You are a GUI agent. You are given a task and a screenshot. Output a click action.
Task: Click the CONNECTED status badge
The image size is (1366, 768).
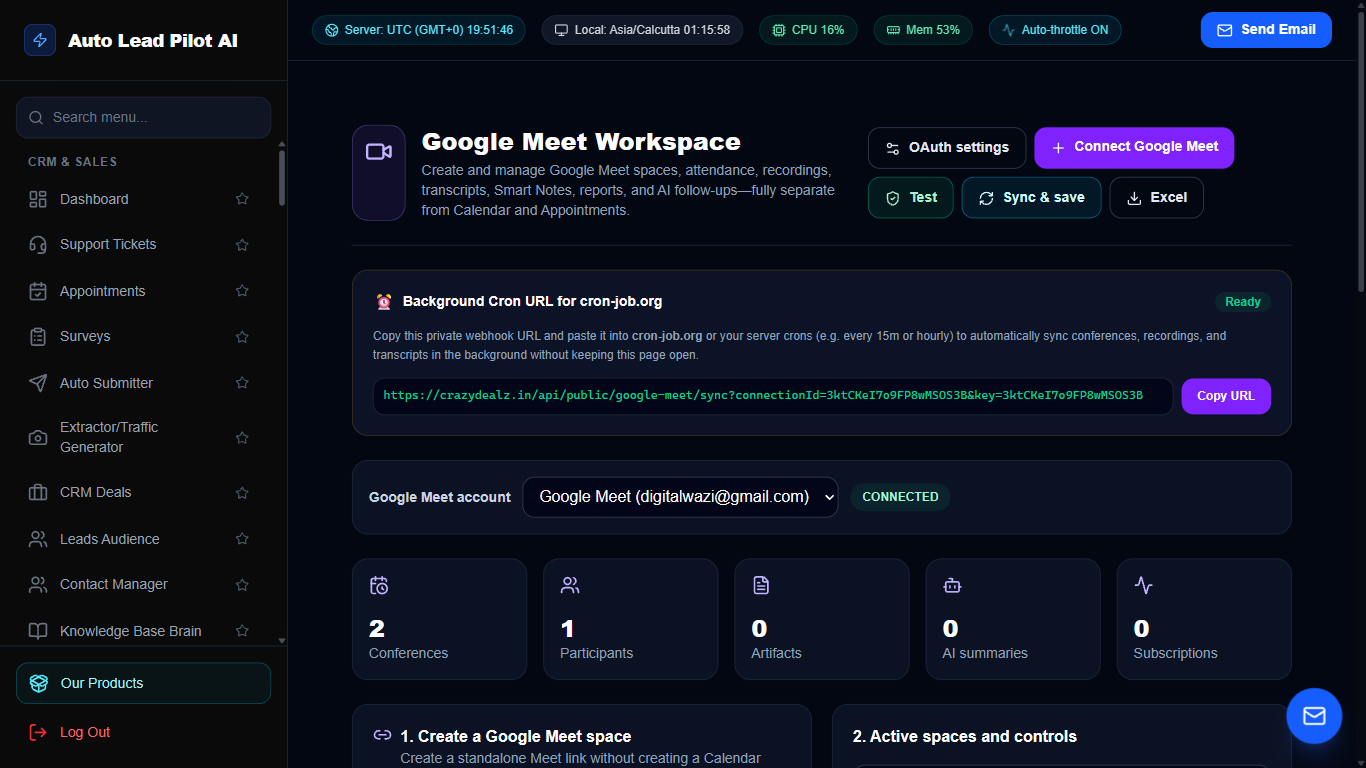pos(900,497)
